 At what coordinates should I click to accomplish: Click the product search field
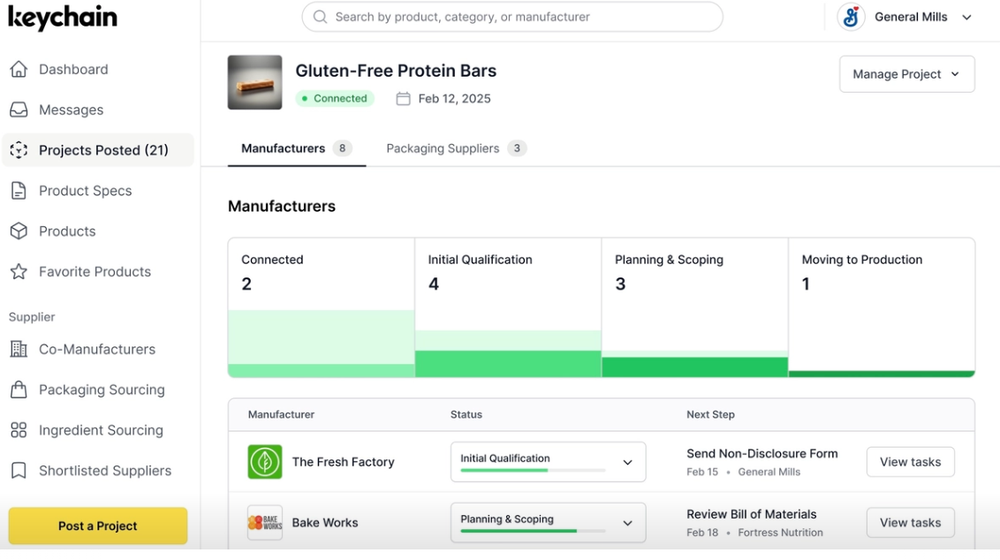(x=512, y=17)
